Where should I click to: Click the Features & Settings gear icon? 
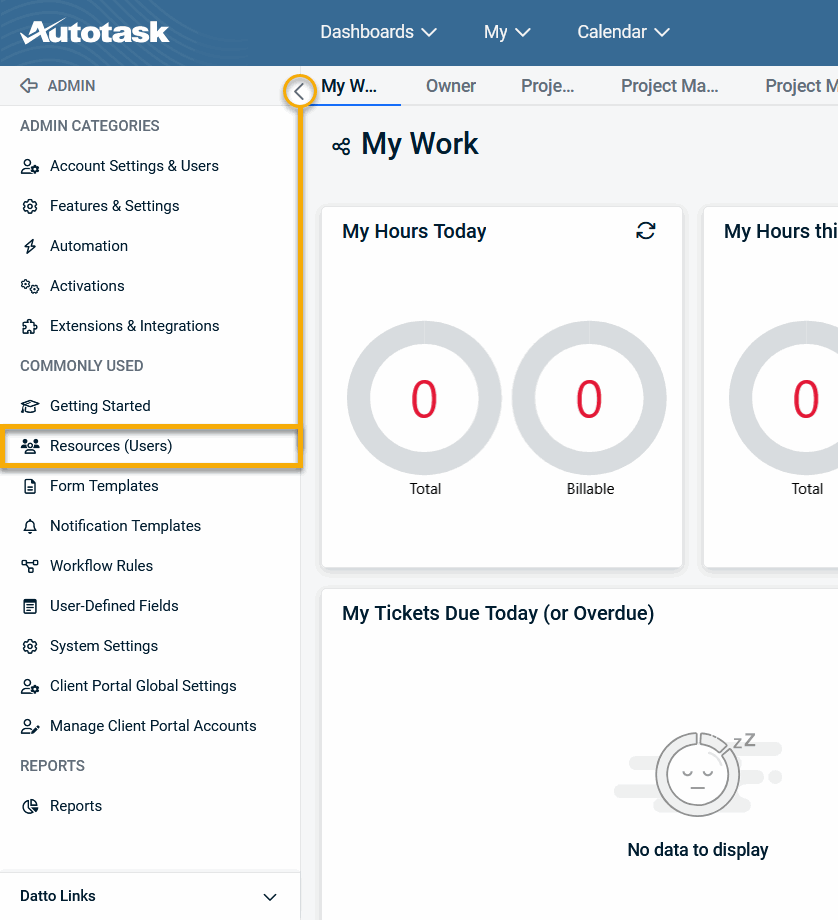point(30,207)
